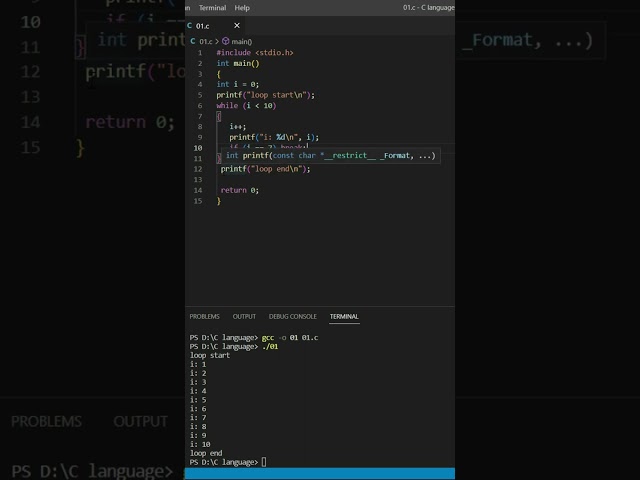The image size is (640, 480).
Task: Click the opening brace on line 7
Action: 219,116
